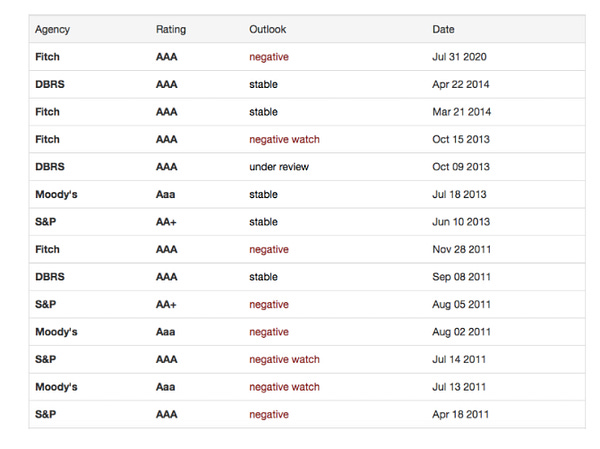Select the date Jul 13 2011
The height and width of the screenshot is (449, 600).
459,387
